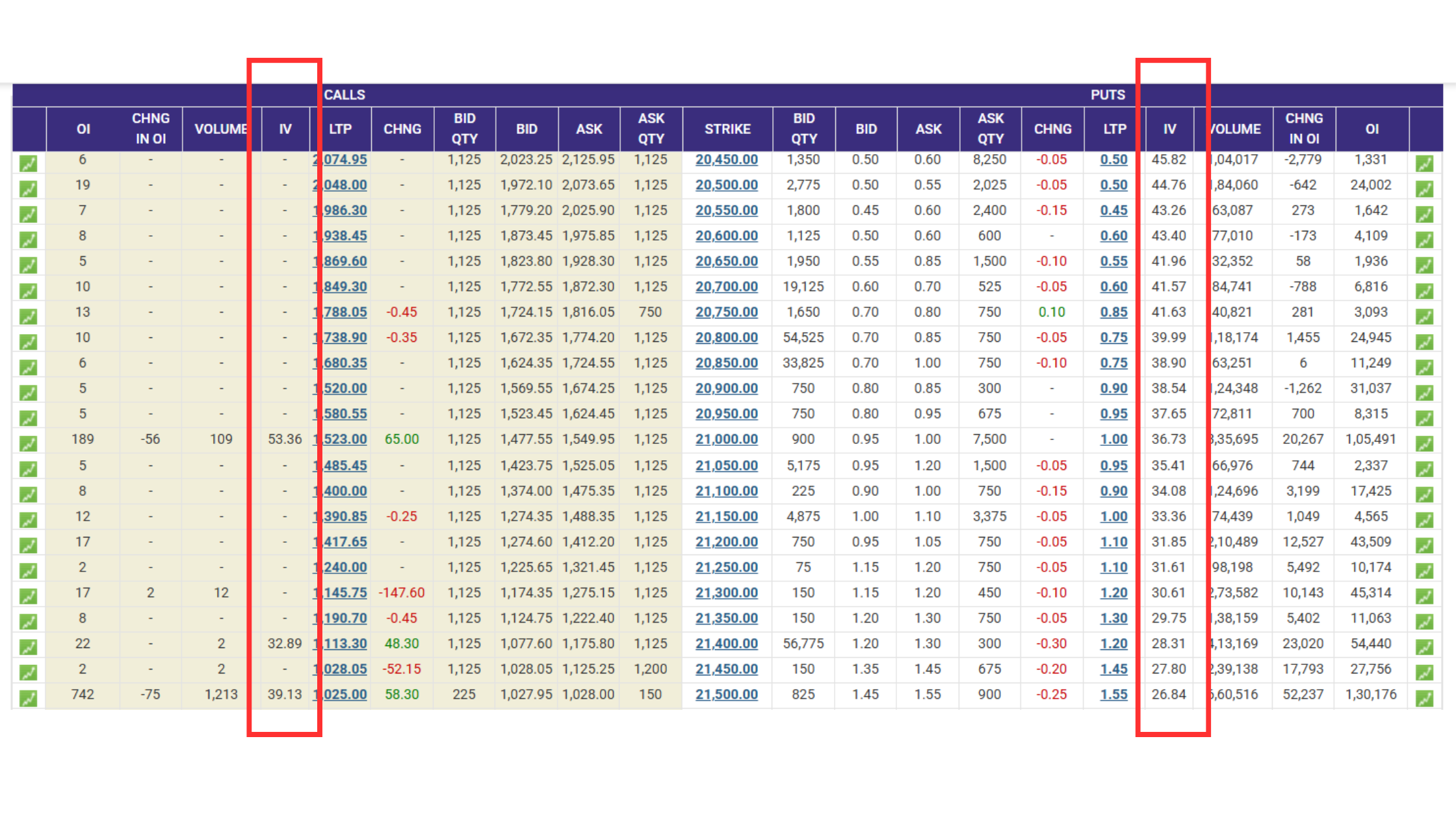Click the calls-side OI column header
1456x819 pixels.
click(x=83, y=129)
